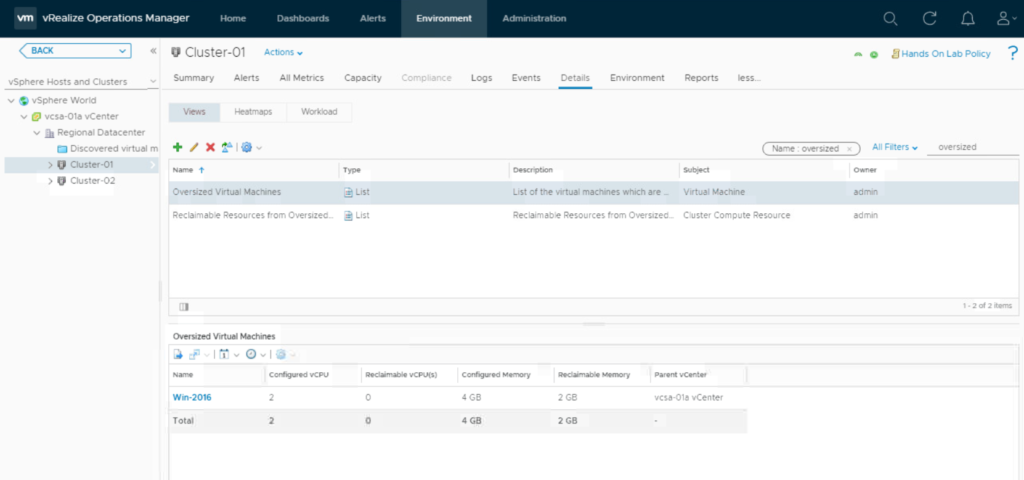Open the search magnifier in top bar
The height and width of the screenshot is (480, 1024).
point(890,18)
